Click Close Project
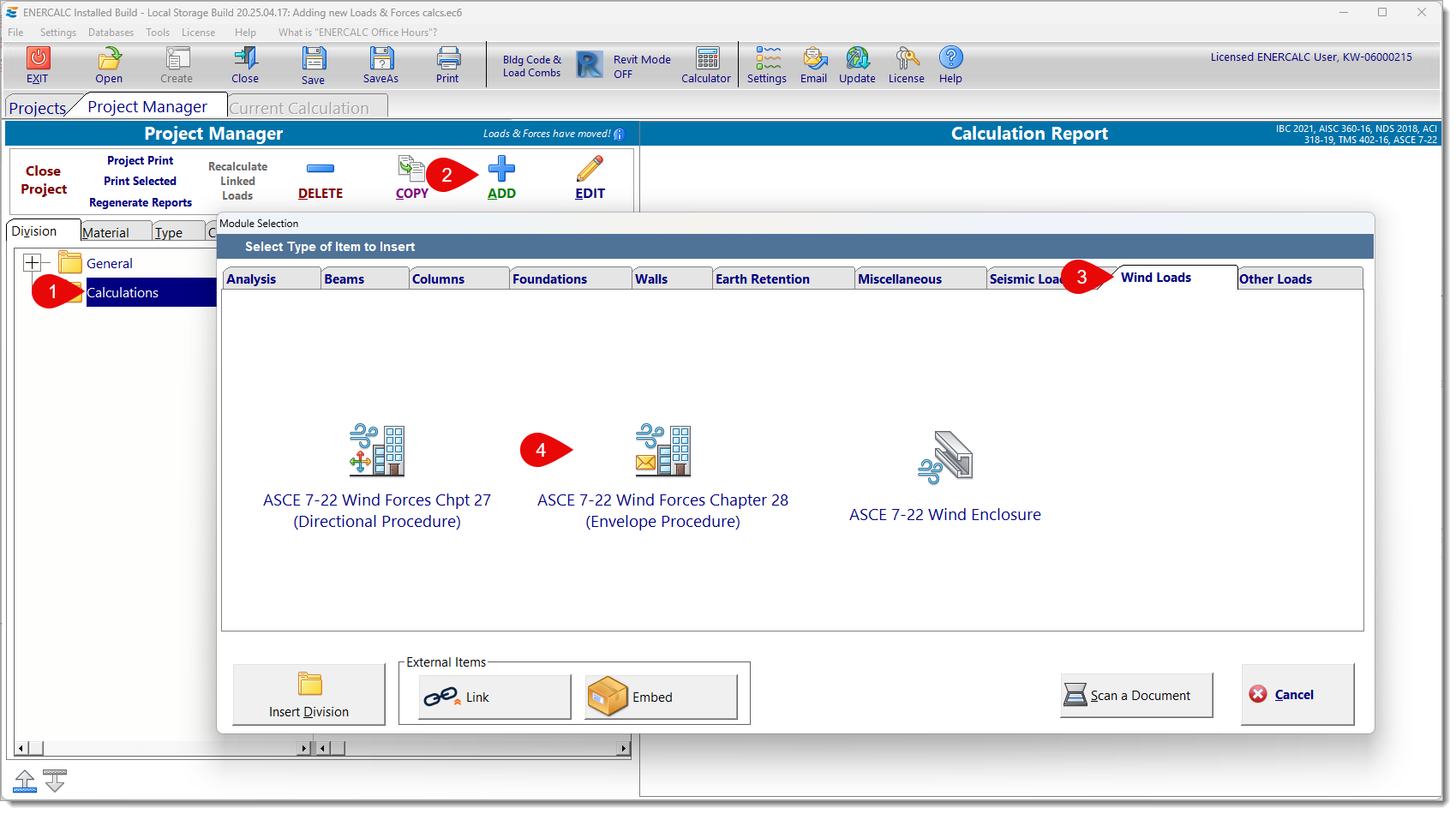Screen dimensions: 1456x814 point(44,180)
